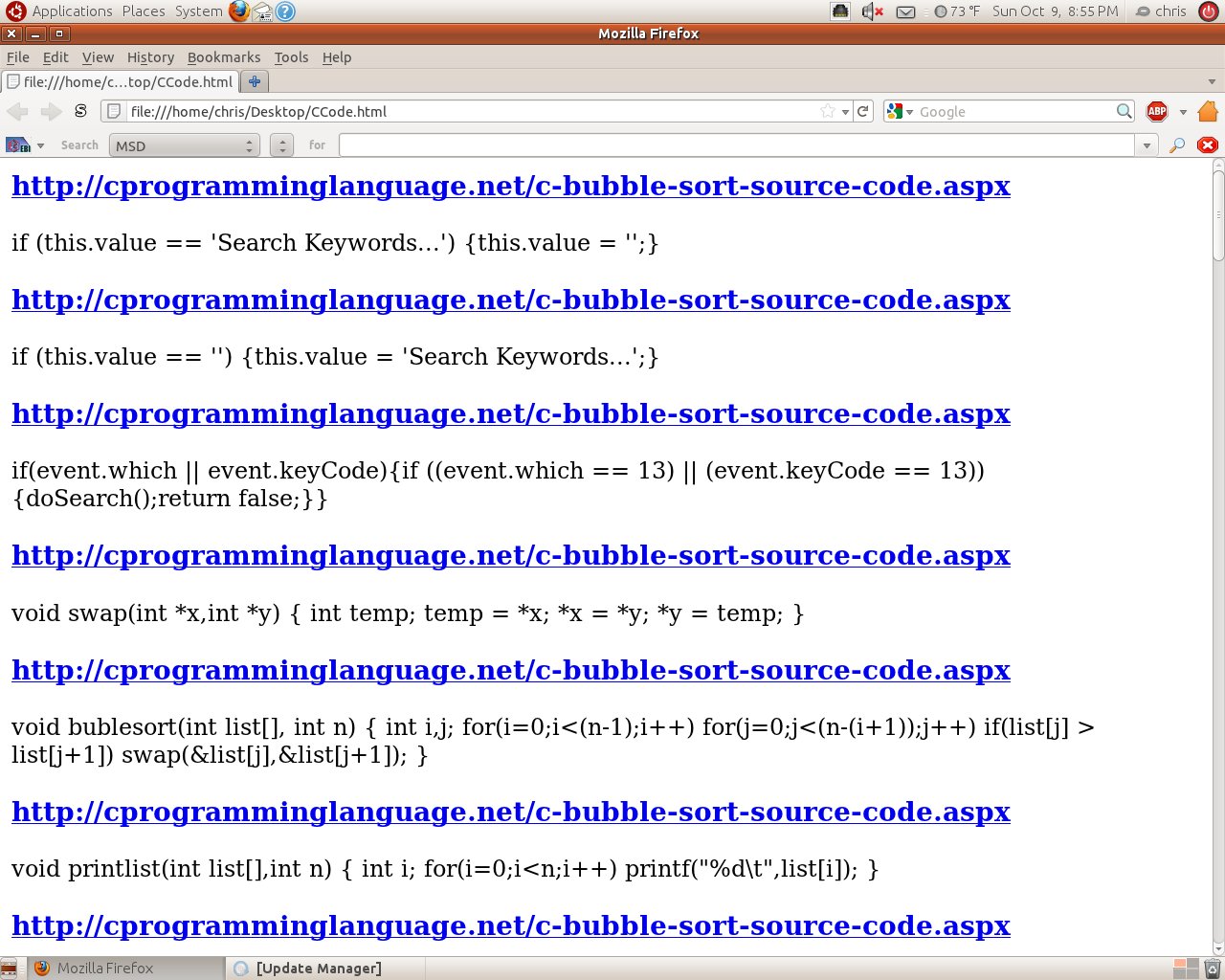
Task: Click the workspace switcher
Action: pos(1186,969)
